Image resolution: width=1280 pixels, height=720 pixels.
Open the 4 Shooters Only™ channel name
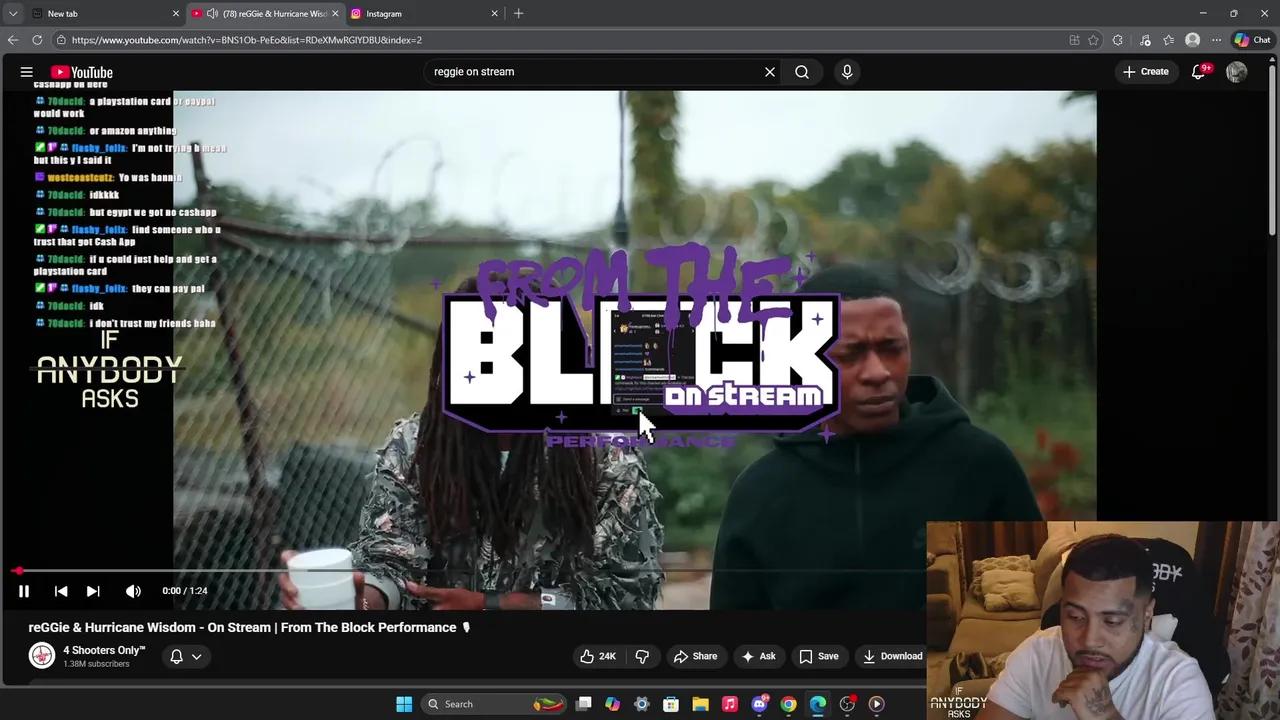pos(104,650)
